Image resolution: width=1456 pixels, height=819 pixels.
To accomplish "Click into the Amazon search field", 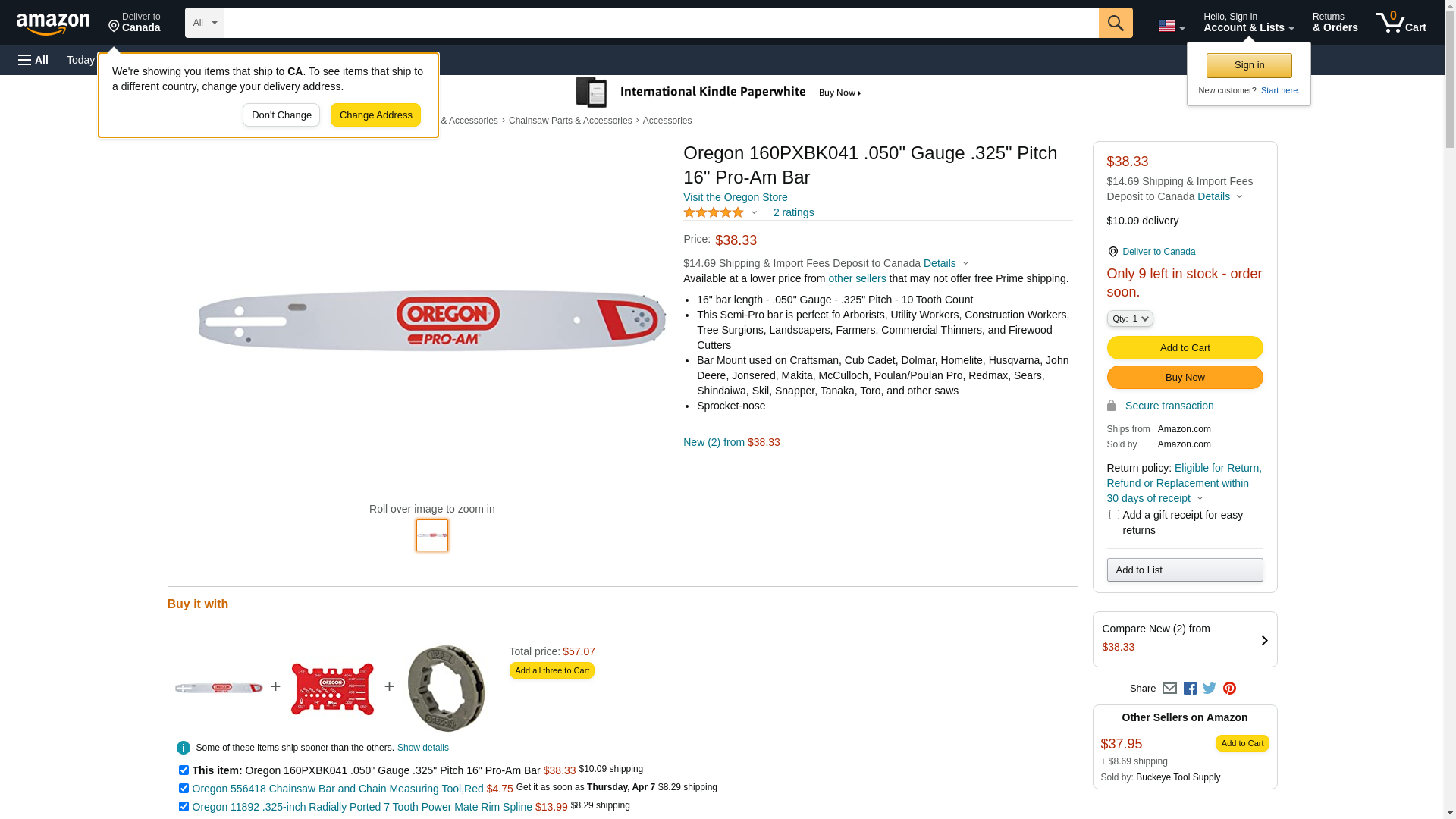I will point(661,23).
